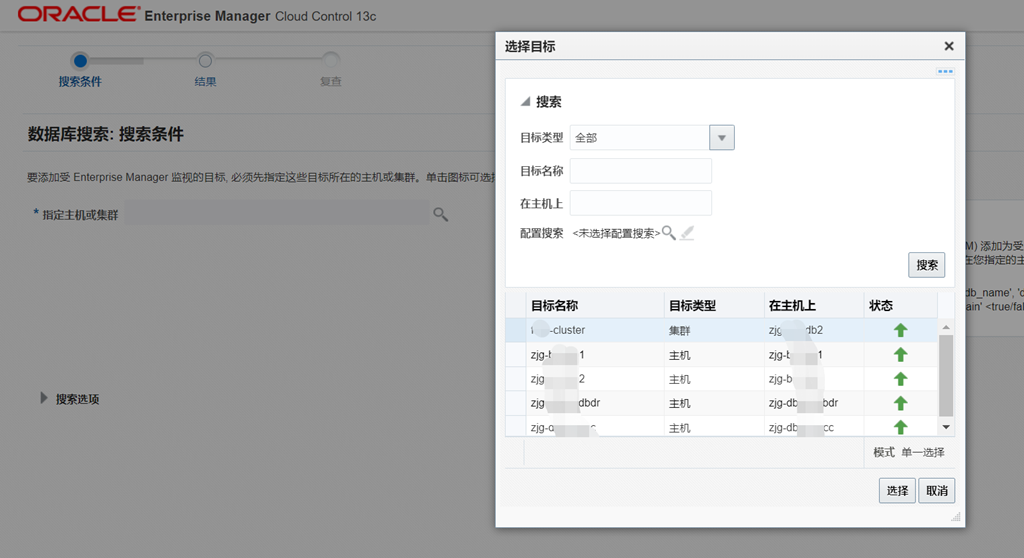Click the three-dot options icon in dialog
1024x558 pixels.
click(945, 71)
